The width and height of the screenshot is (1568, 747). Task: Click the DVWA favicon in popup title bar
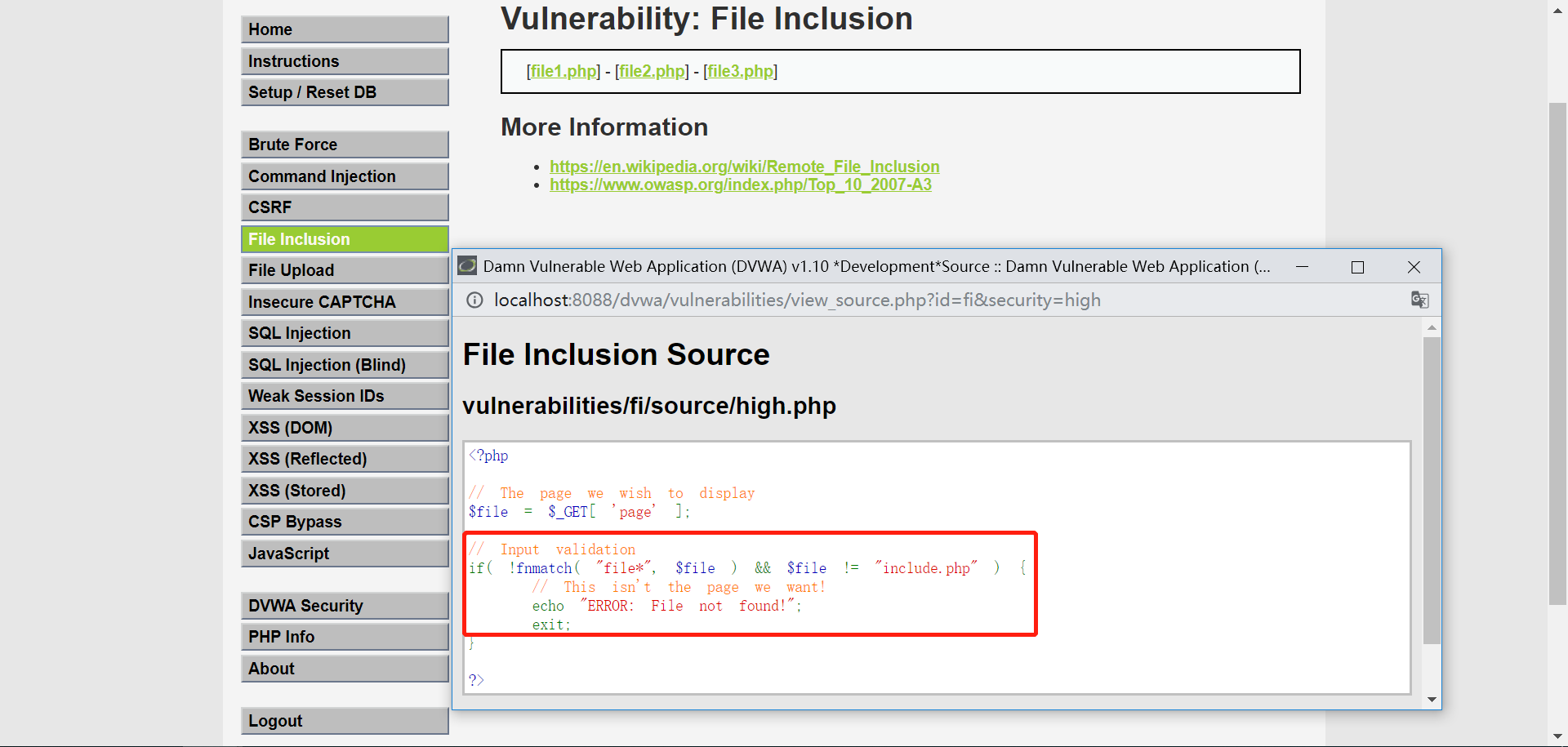tap(467, 265)
